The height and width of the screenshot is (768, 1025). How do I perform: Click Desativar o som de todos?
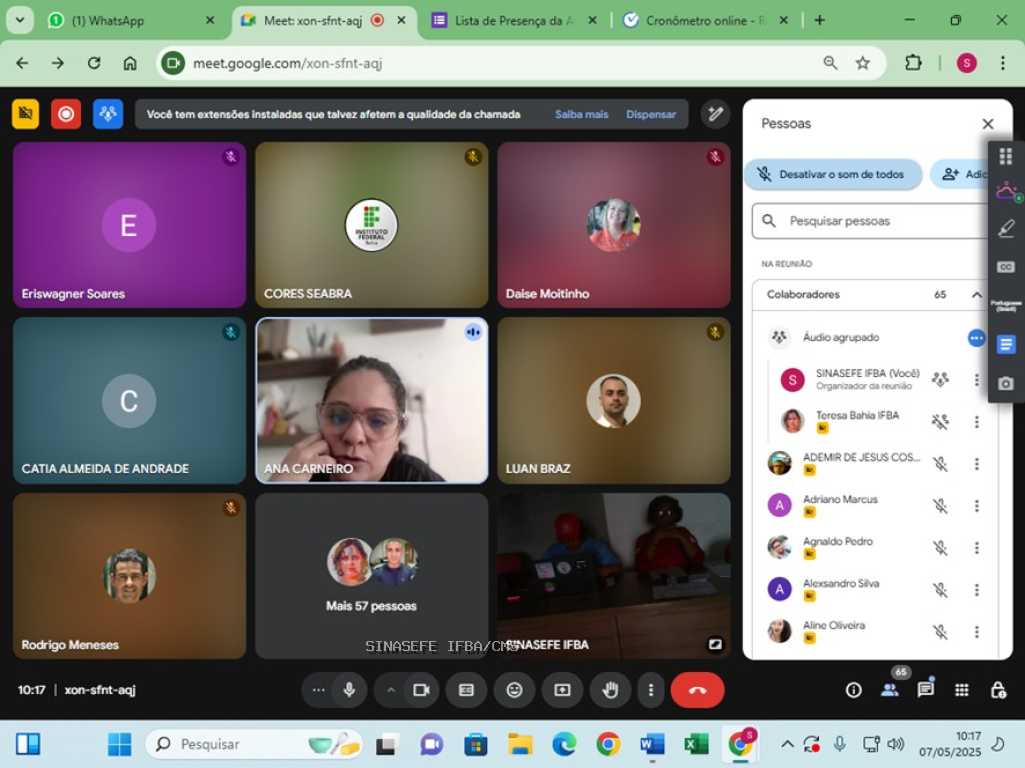pyautogui.click(x=833, y=175)
